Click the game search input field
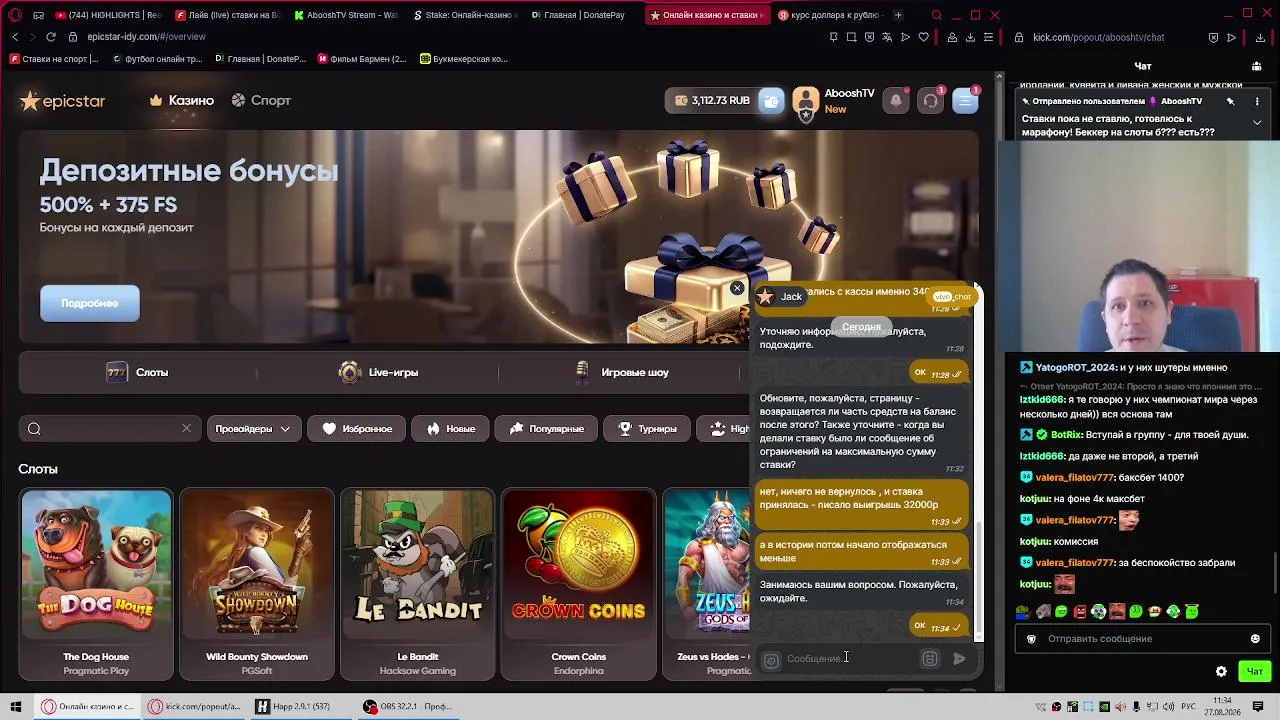The width and height of the screenshot is (1280, 720). (109, 429)
